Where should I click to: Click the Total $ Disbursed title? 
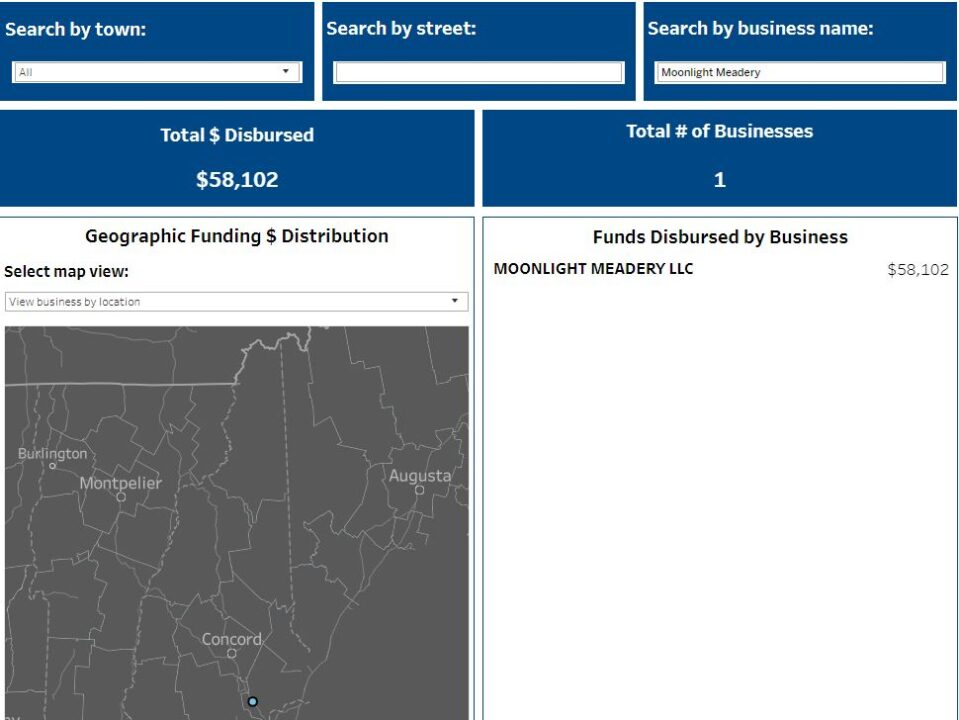point(237,135)
